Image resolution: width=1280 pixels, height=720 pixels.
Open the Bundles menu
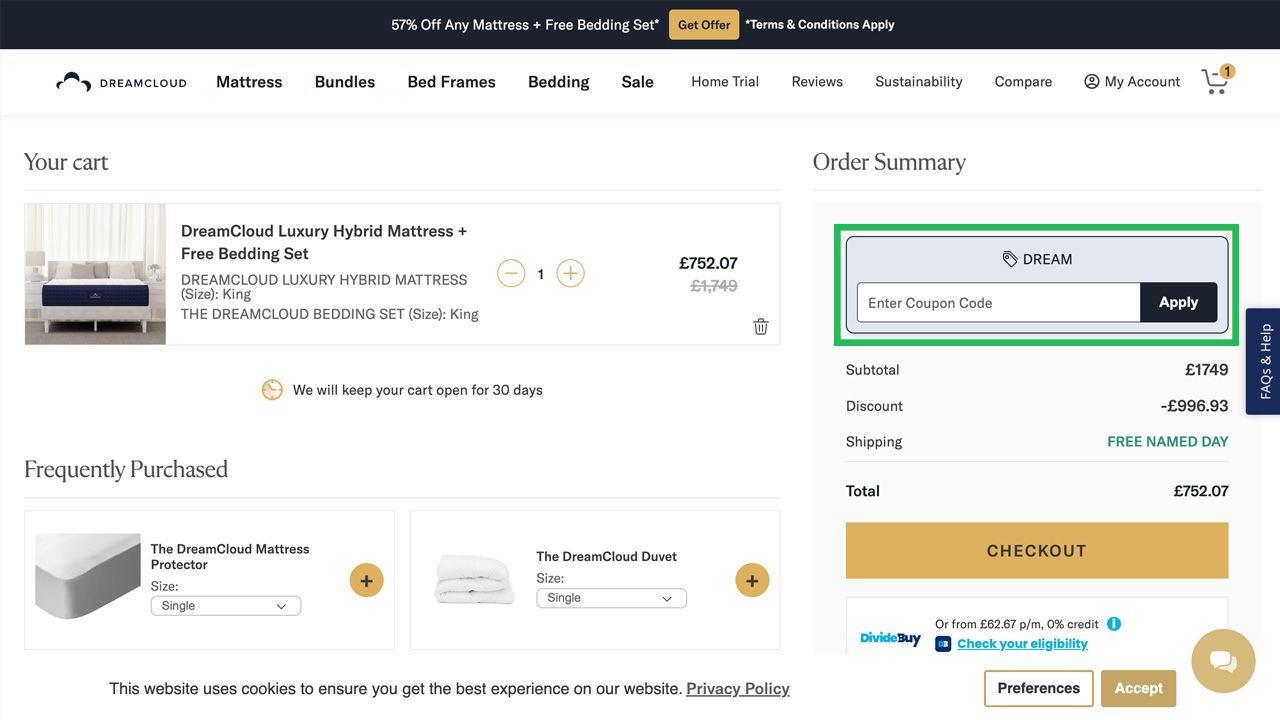point(345,82)
